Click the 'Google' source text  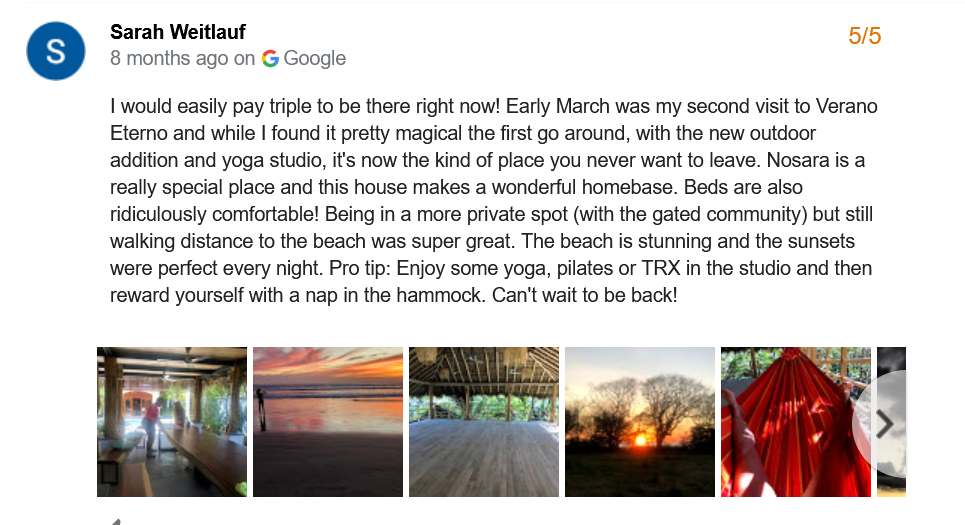point(314,58)
